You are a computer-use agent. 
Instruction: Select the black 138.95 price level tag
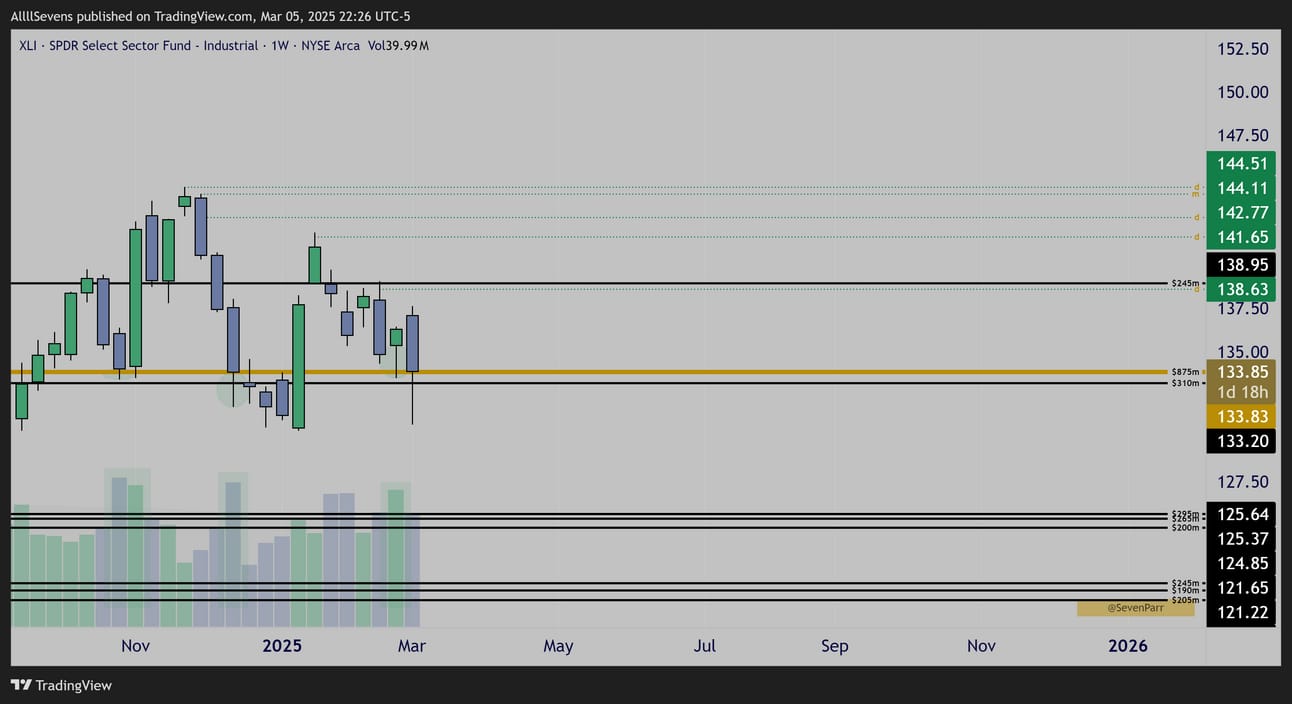pyautogui.click(x=1241, y=265)
